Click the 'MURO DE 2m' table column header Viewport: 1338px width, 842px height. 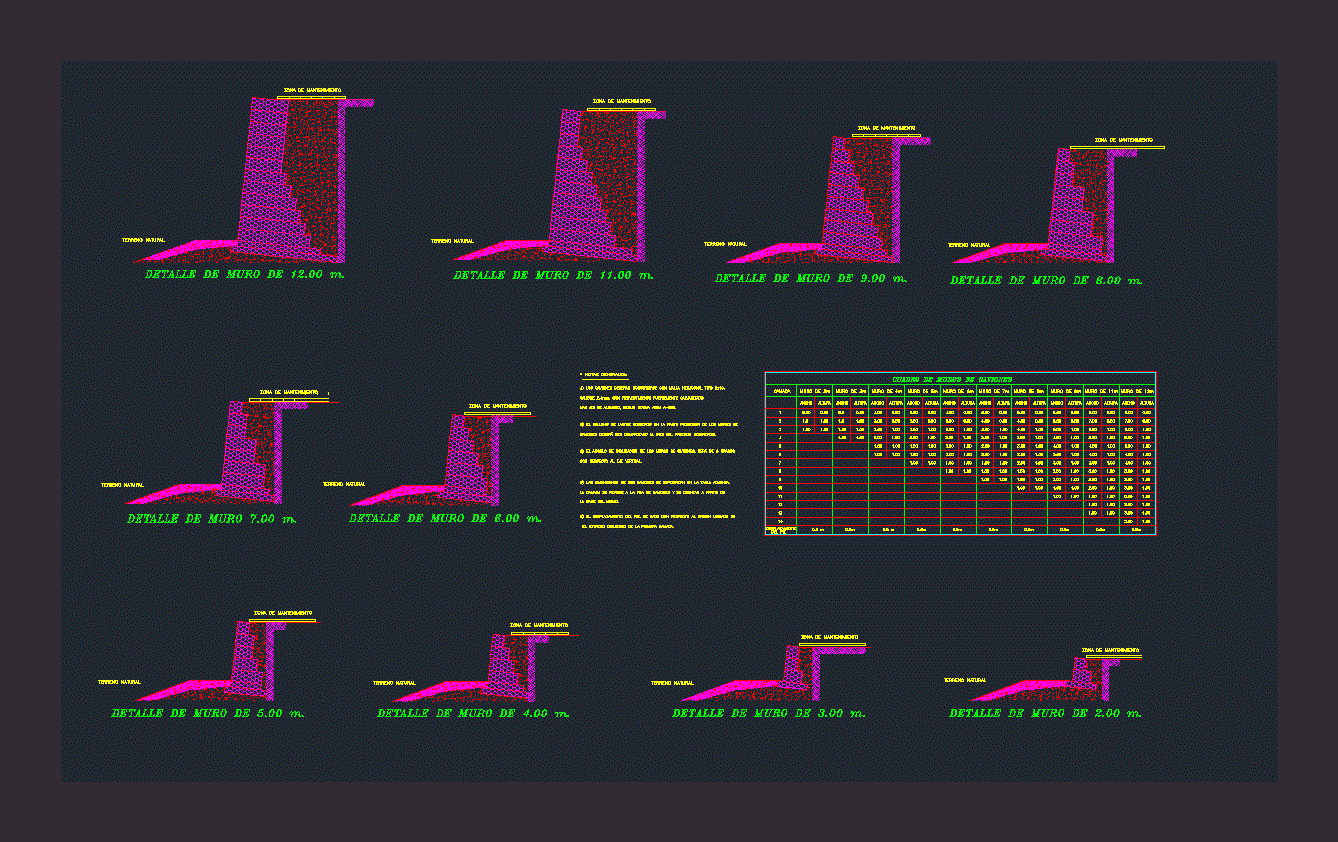tap(814, 391)
